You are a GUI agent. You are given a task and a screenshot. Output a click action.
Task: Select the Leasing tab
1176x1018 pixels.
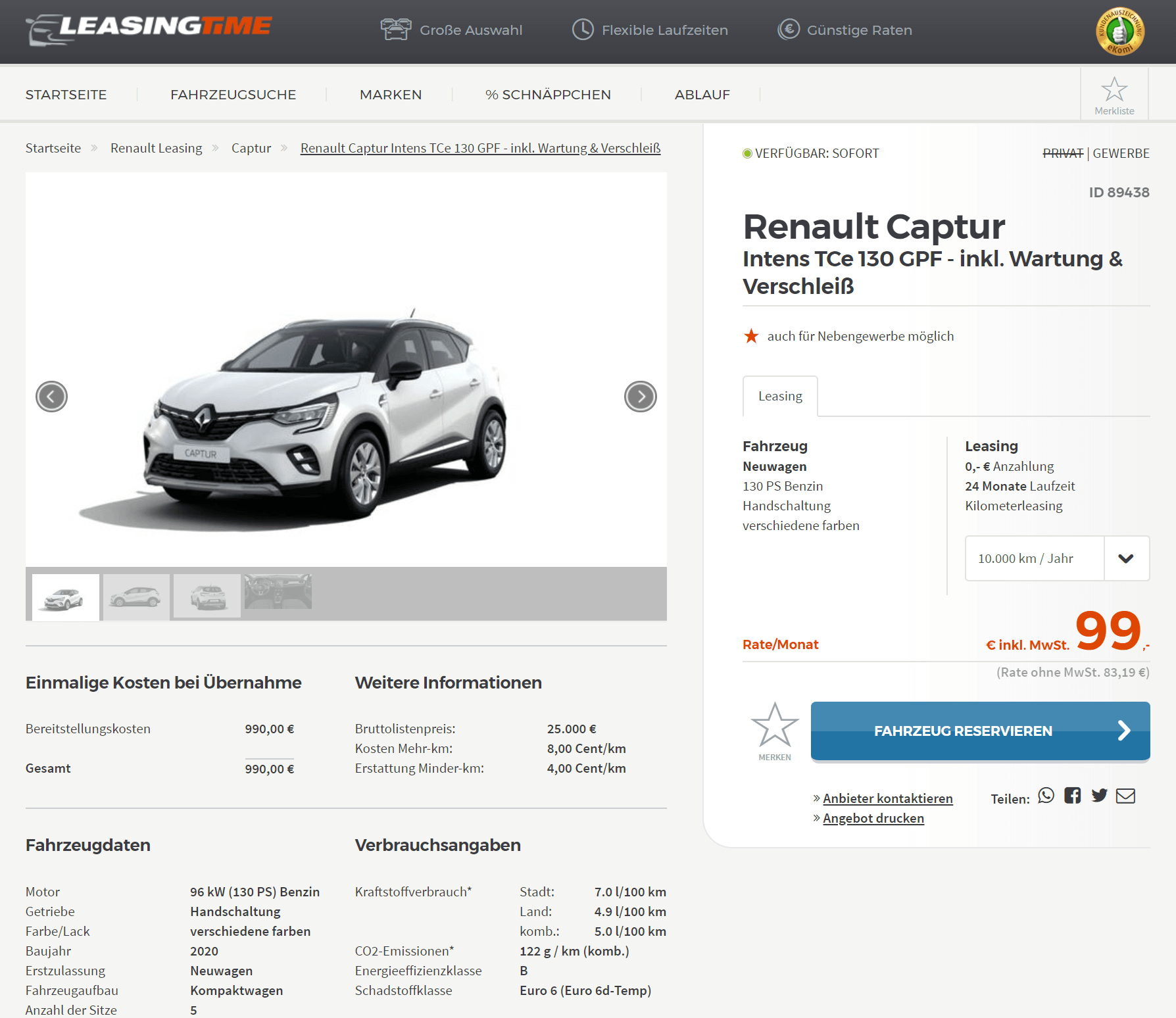coord(780,396)
